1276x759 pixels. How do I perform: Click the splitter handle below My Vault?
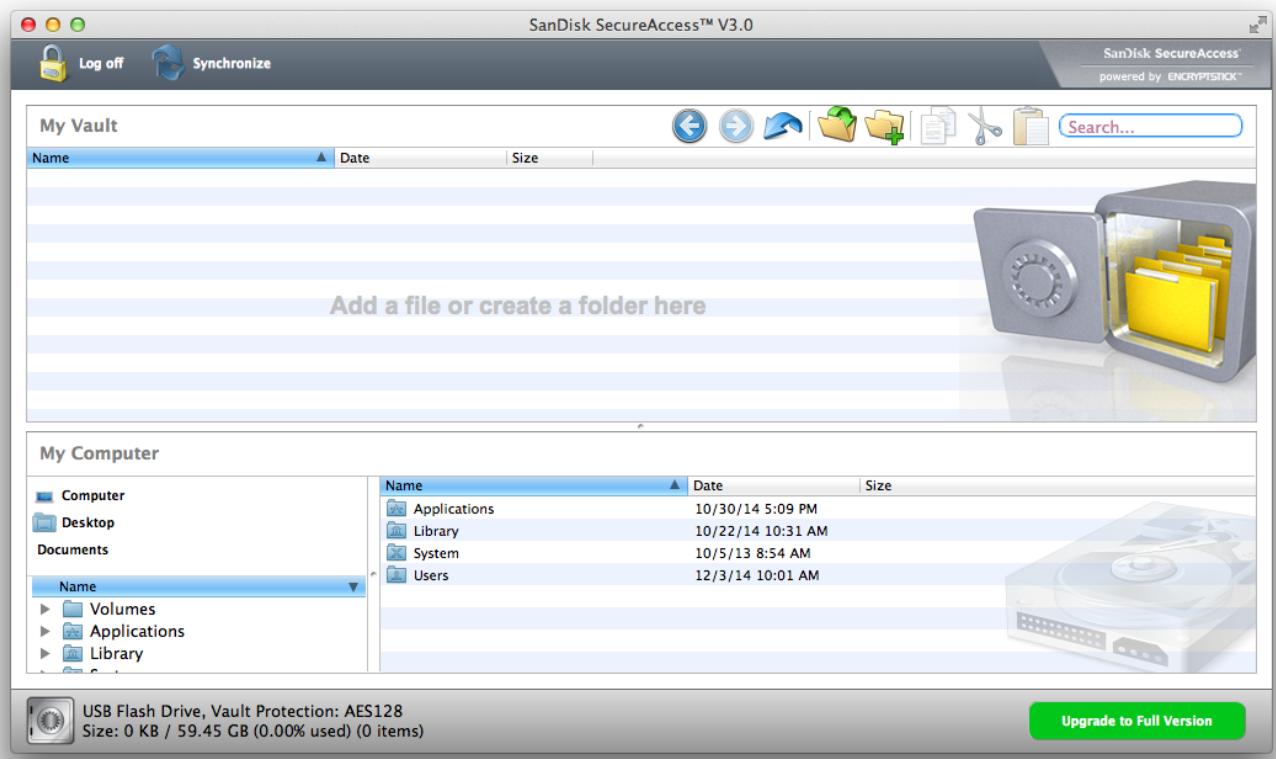(x=639, y=426)
